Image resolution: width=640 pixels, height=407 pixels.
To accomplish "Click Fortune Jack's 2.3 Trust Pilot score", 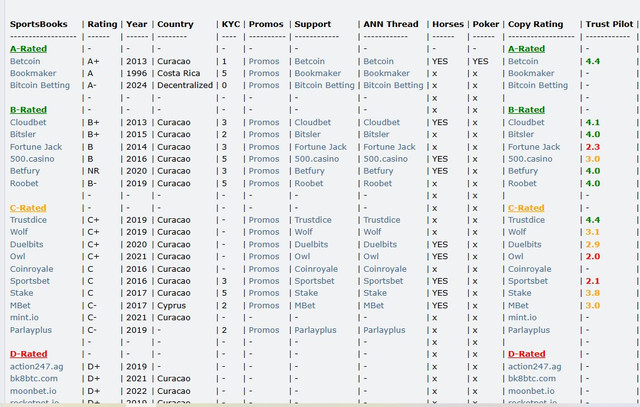I will (593, 147).
